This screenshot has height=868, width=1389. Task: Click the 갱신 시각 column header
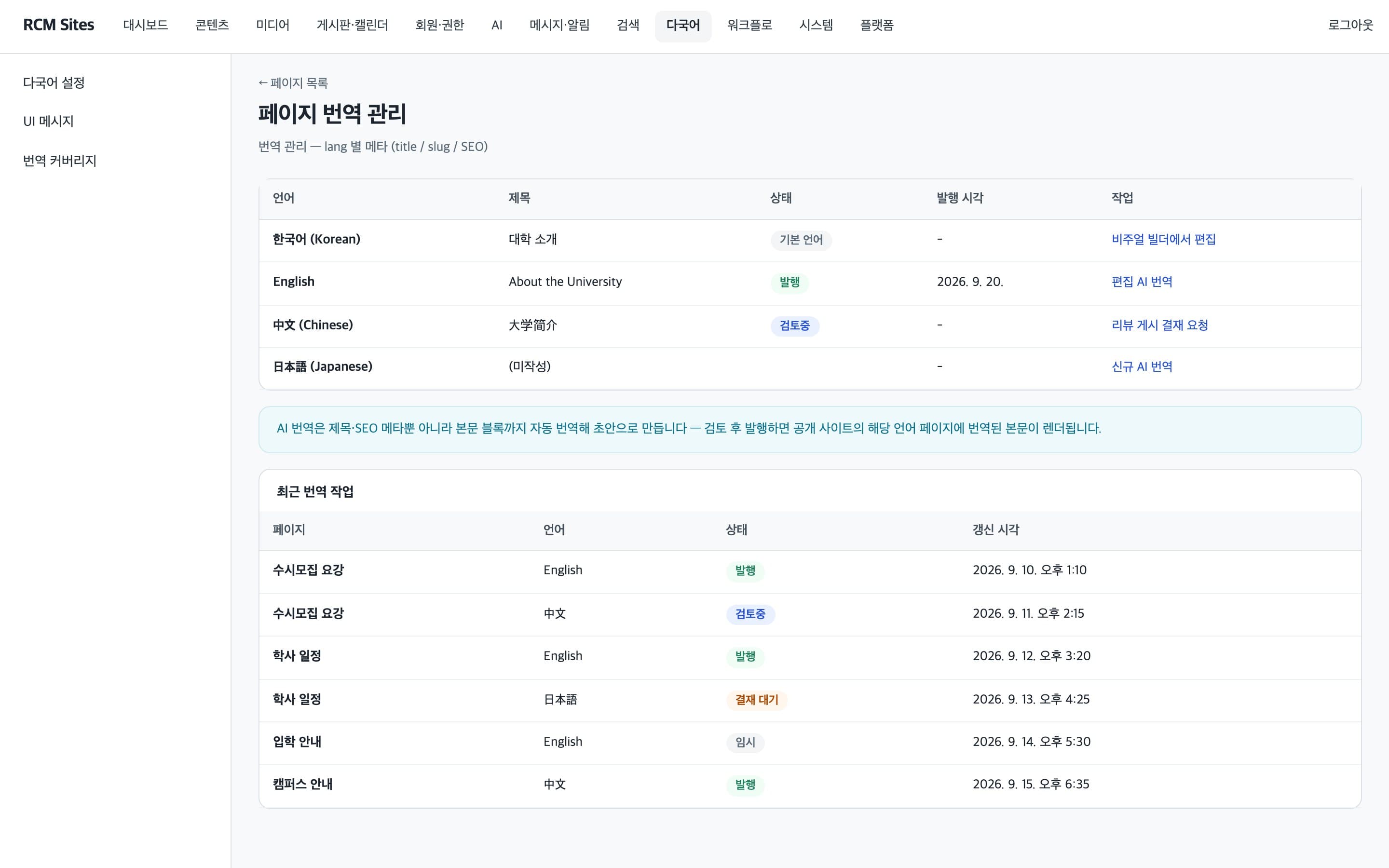995,530
